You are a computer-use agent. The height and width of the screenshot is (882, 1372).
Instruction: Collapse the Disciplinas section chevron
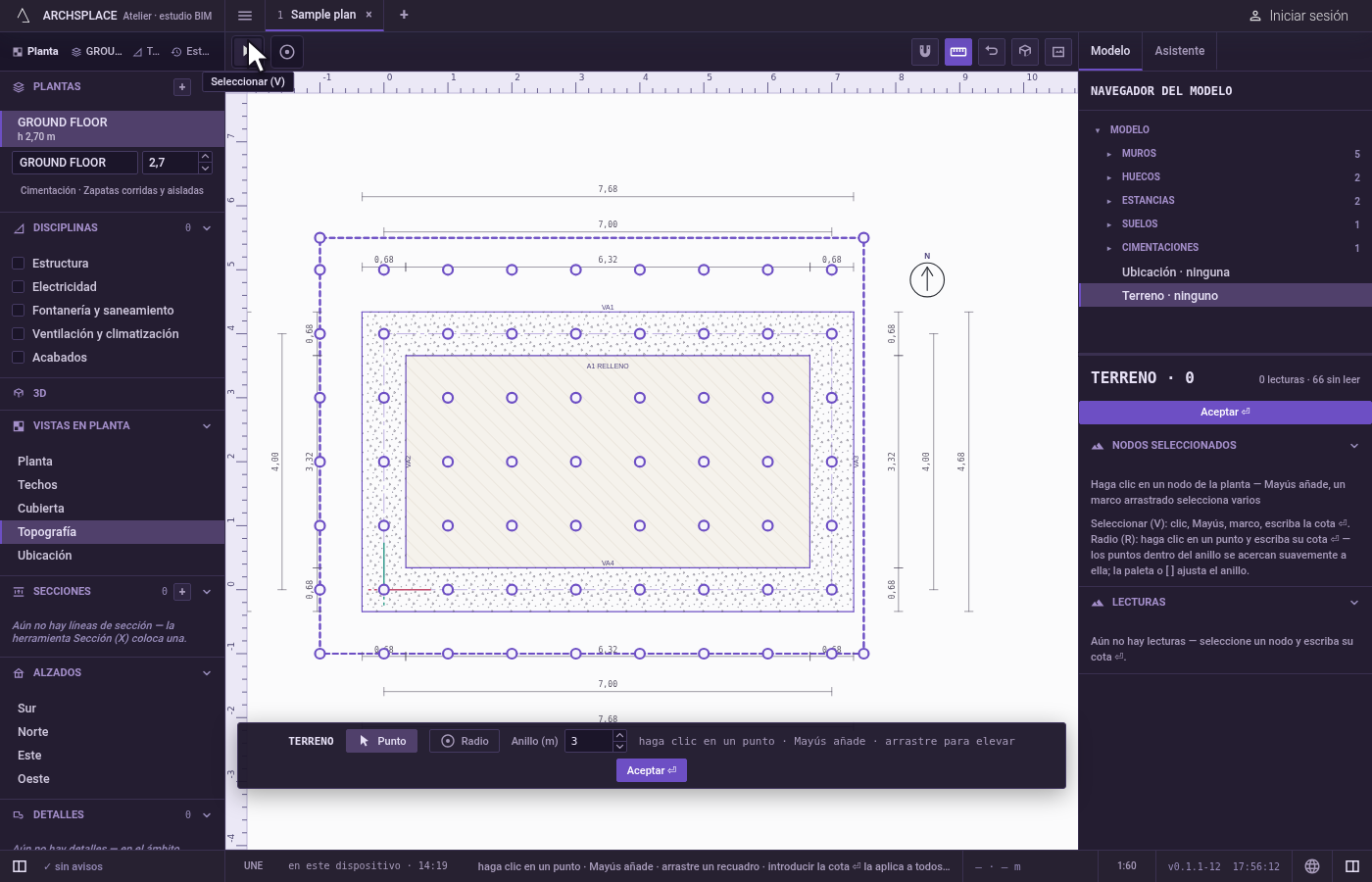point(207,228)
